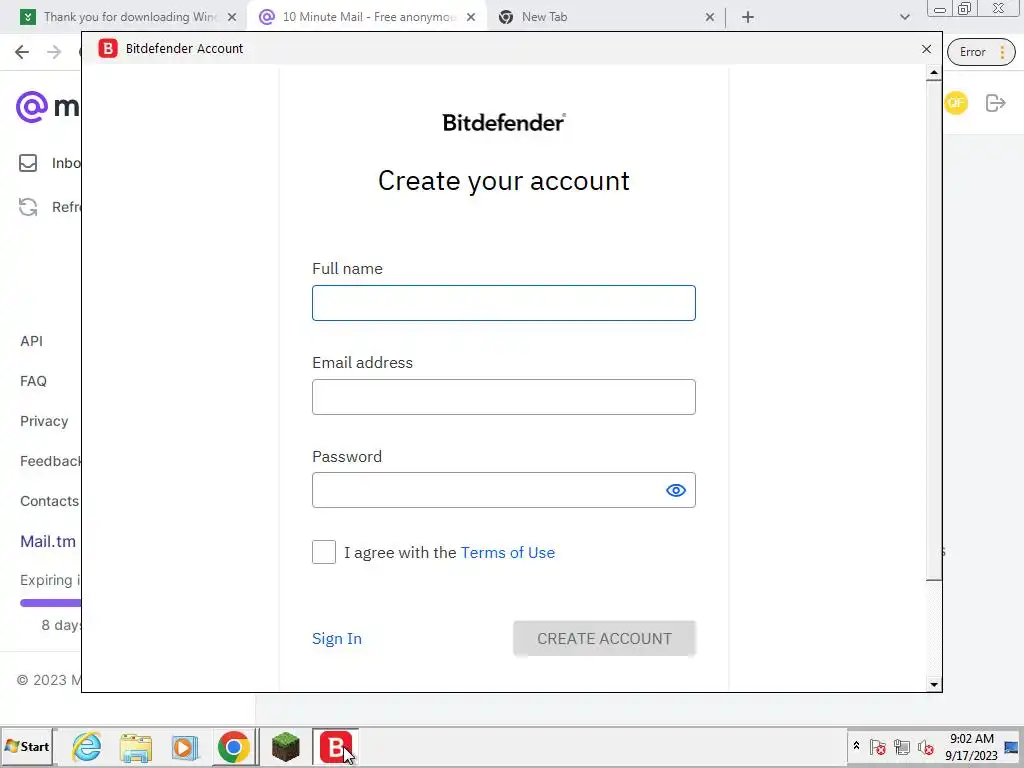Image resolution: width=1024 pixels, height=768 pixels.
Task: Open the Contacts link in sidebar
Action: pyautogui.click(x=50, y=501)
